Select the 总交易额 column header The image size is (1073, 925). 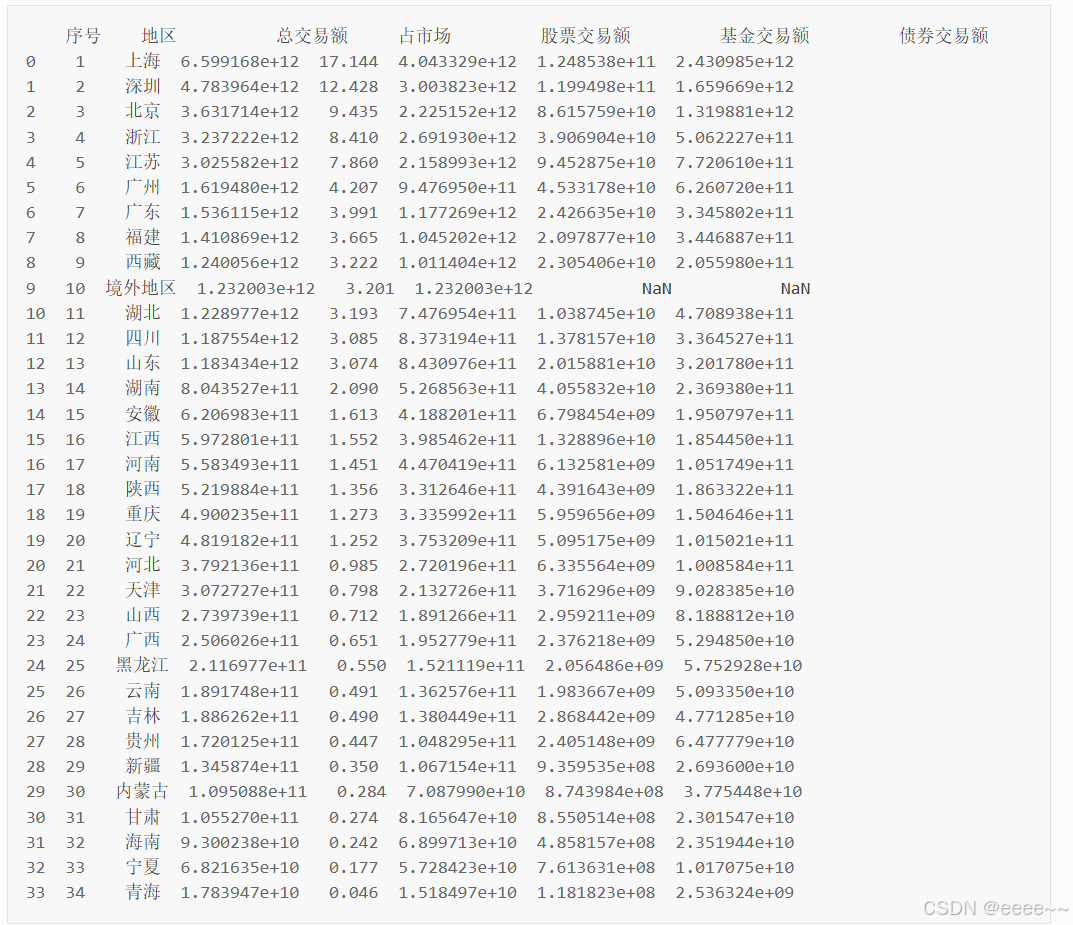[x=312, y=36]
